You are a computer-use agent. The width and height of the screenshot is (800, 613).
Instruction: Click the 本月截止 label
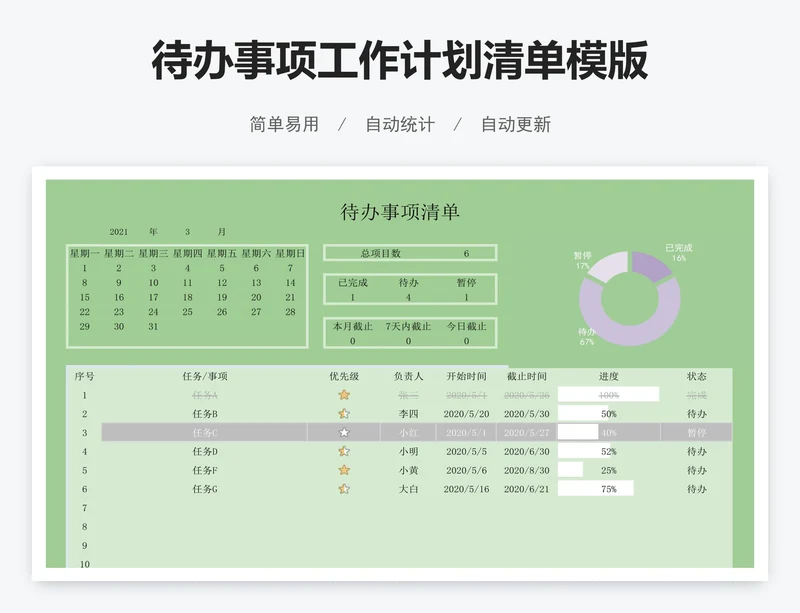pos(353,326)
